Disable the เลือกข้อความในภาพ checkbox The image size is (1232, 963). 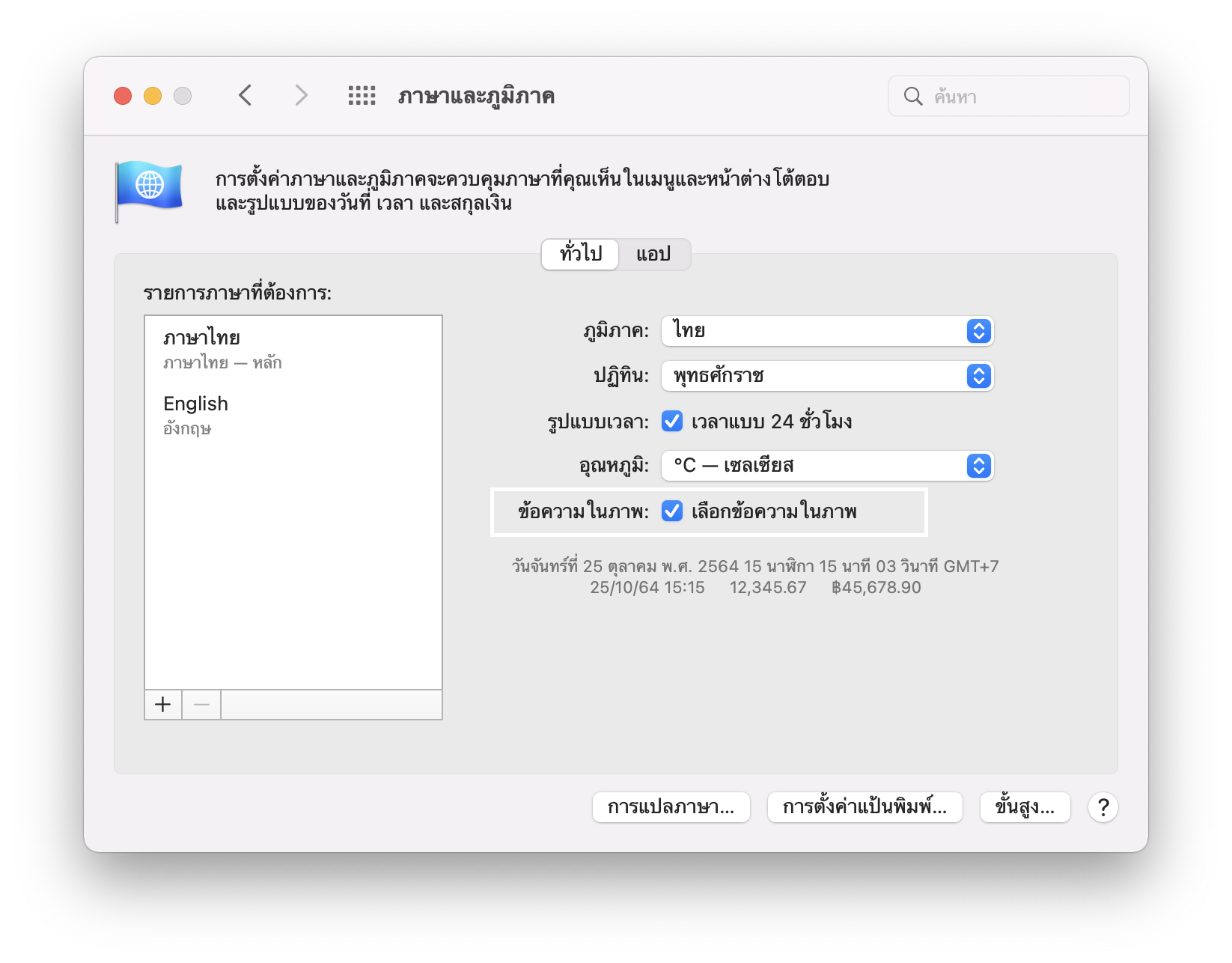672,511
